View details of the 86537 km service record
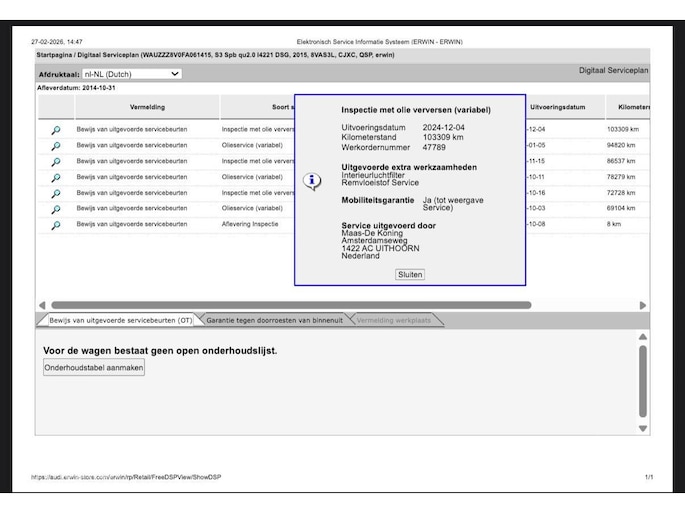The height and width of the screenshot is (513, 685). click(x=56, y=161)
